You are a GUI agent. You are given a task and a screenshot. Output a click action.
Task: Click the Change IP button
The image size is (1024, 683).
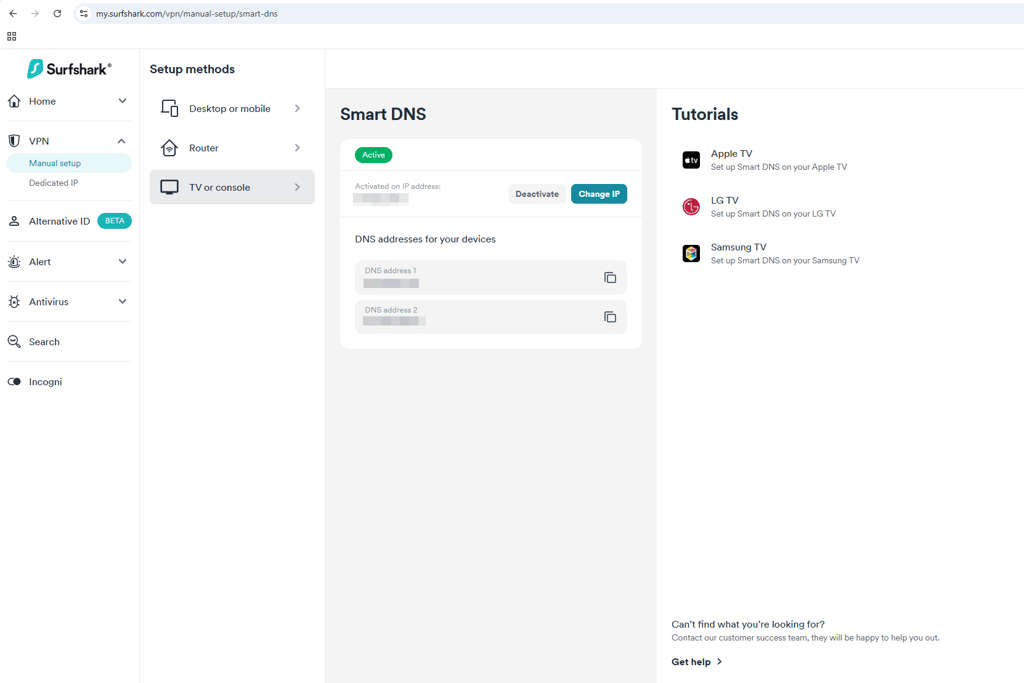pos(599,194)
